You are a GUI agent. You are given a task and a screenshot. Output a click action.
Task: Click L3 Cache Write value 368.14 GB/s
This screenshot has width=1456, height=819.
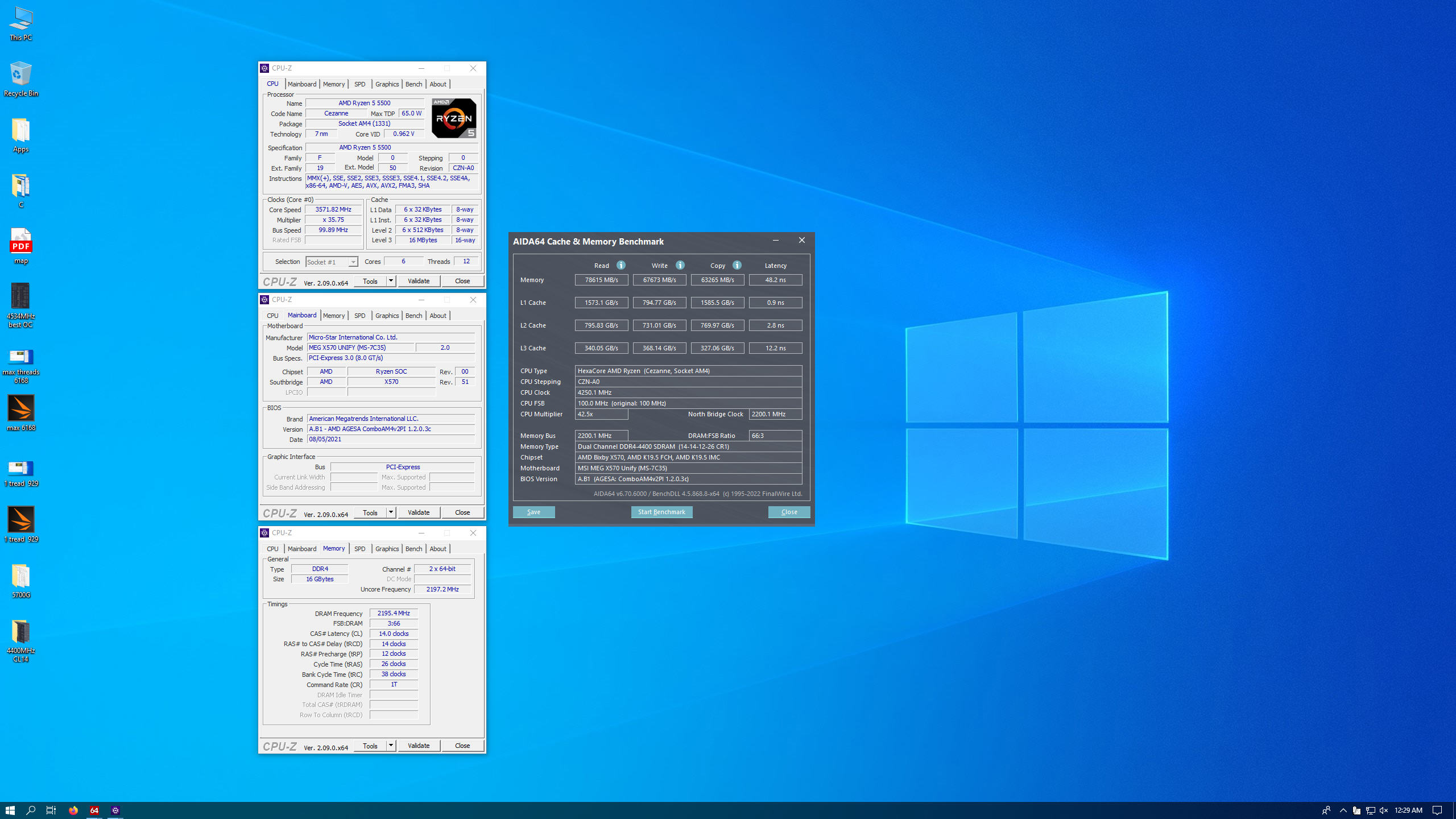point(659,348)
